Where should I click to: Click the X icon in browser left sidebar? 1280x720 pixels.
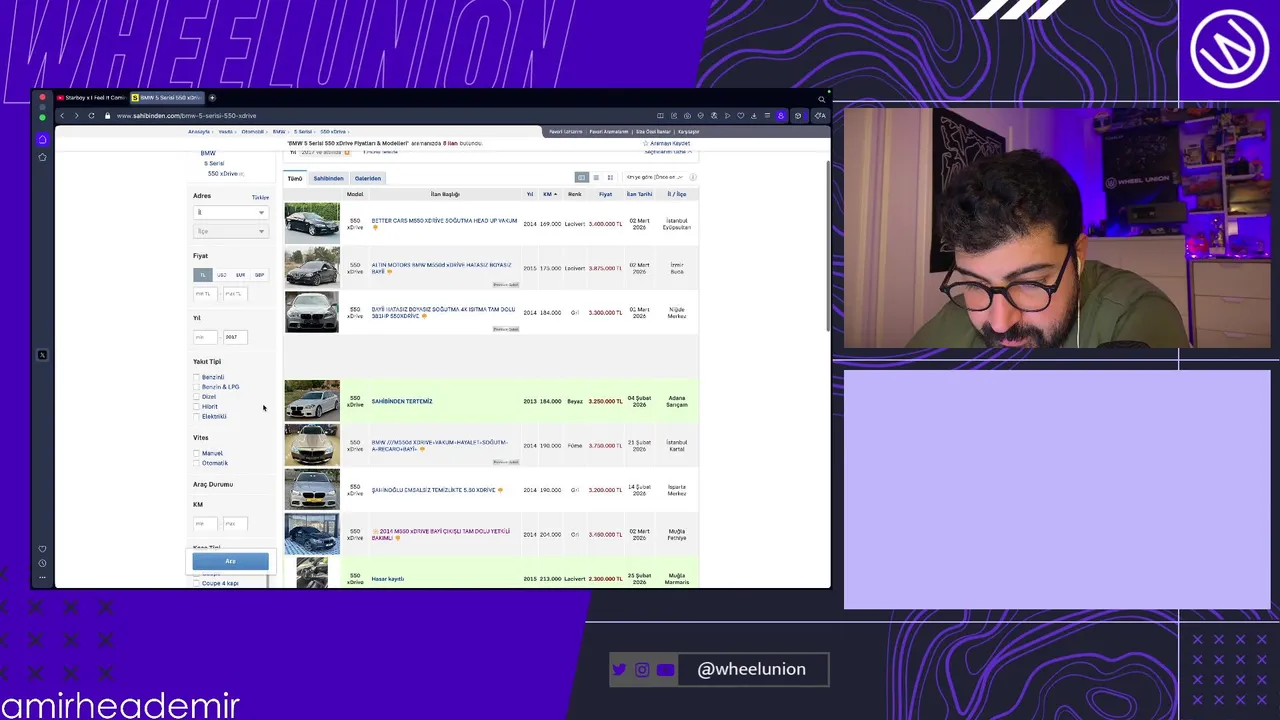tap(42, 356)
